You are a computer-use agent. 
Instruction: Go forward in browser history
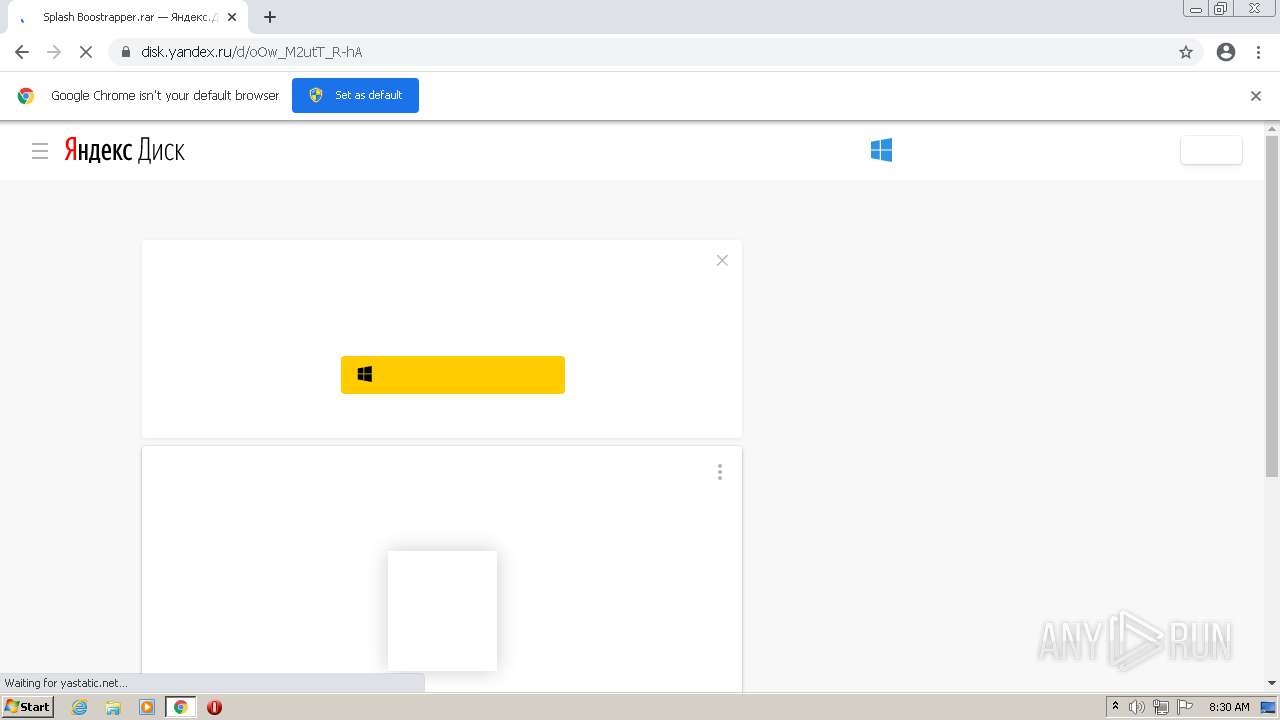[54, 52]
